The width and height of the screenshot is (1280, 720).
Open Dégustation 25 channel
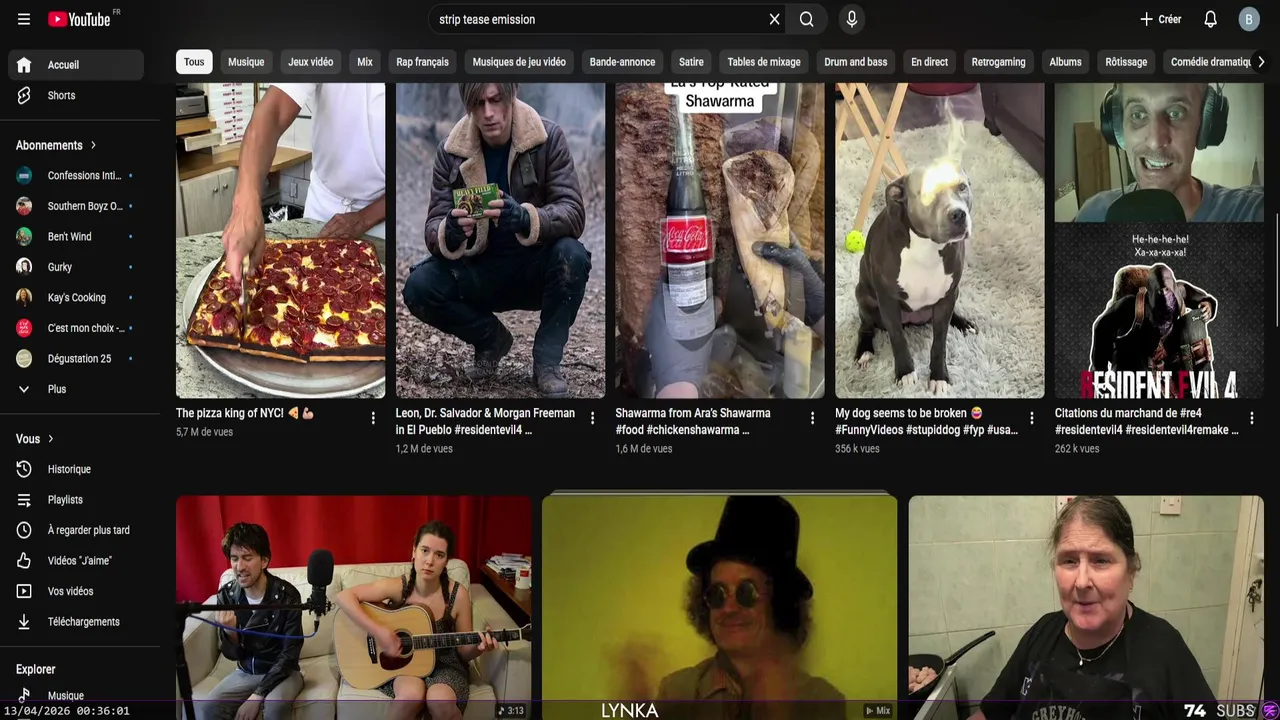(76, 359)
